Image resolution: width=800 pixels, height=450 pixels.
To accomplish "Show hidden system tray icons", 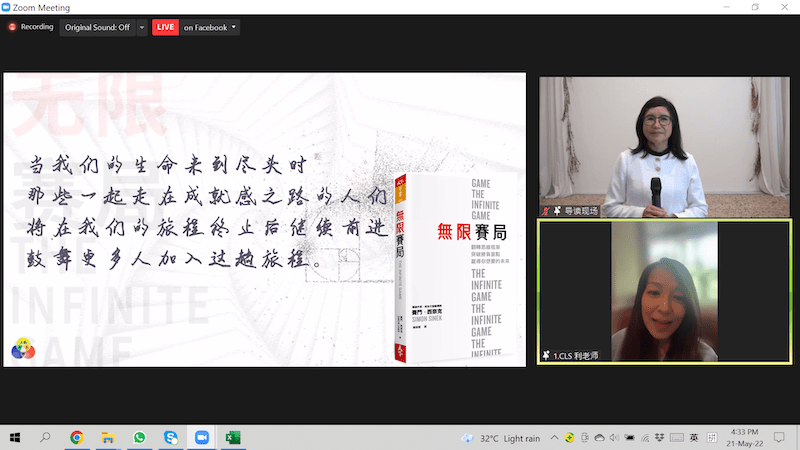I will [x=552, y=438].
